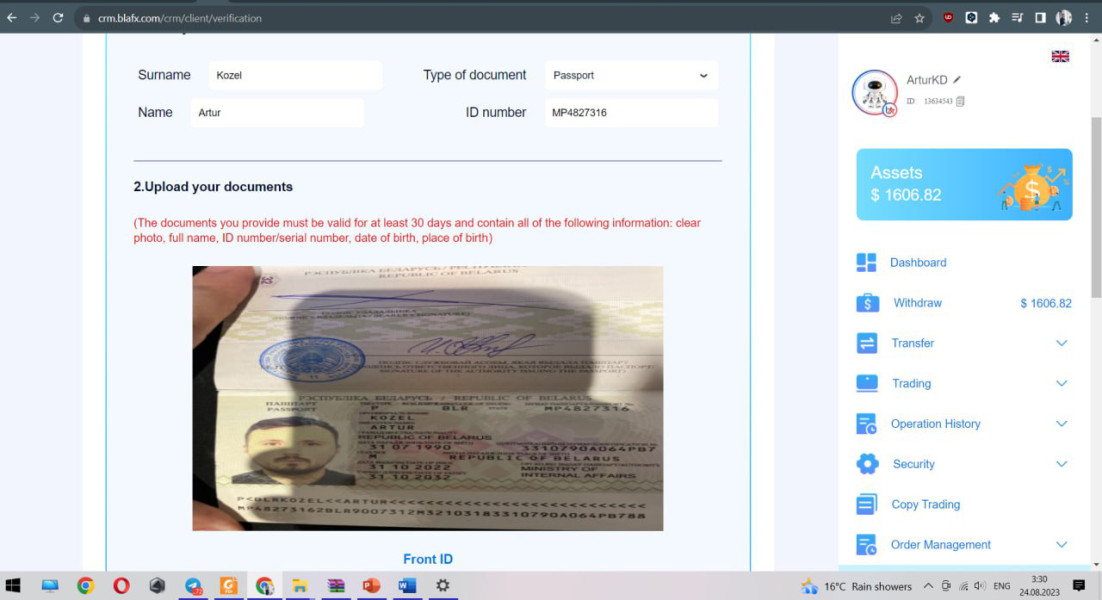Open browser side panel icon
This screenshot has width=1102, height=600.
click(1040, 18)
